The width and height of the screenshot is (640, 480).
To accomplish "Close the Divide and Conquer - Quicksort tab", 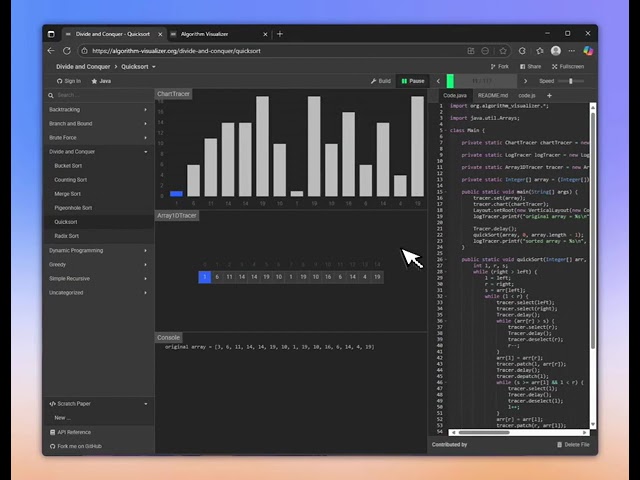I will click(x=160, y=34).
